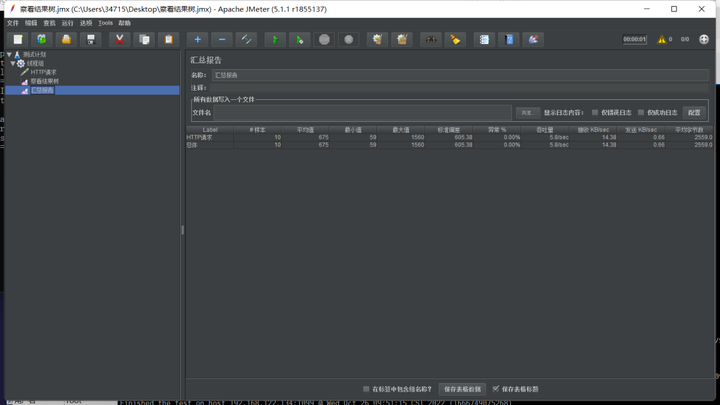Screen dimensions: 720x405
Task: Reset search with the yellow brush icon
Action: tap(455, 39)
